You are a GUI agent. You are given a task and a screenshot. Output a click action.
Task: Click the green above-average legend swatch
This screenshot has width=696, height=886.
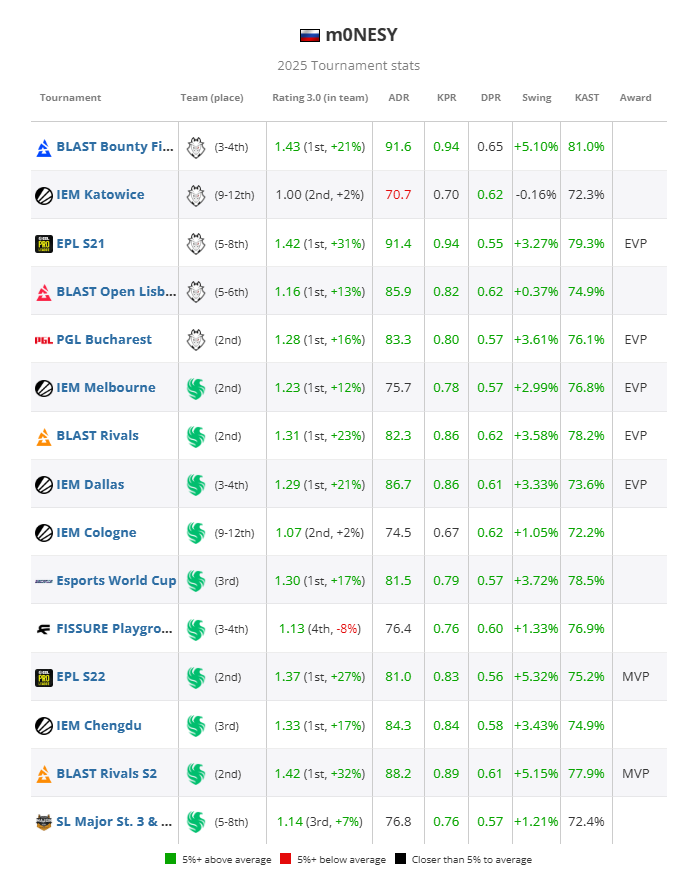tap(171, 860)
